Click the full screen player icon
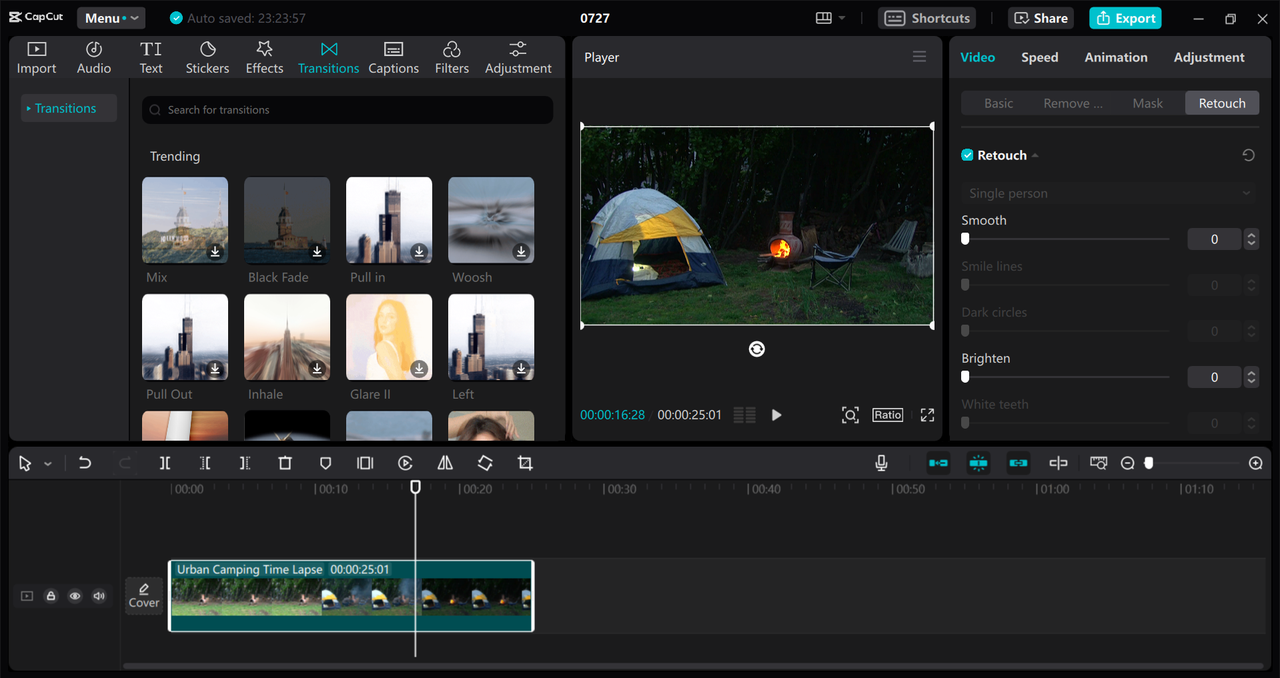Viewport: 1280px width, 678px height. point(927,415)
